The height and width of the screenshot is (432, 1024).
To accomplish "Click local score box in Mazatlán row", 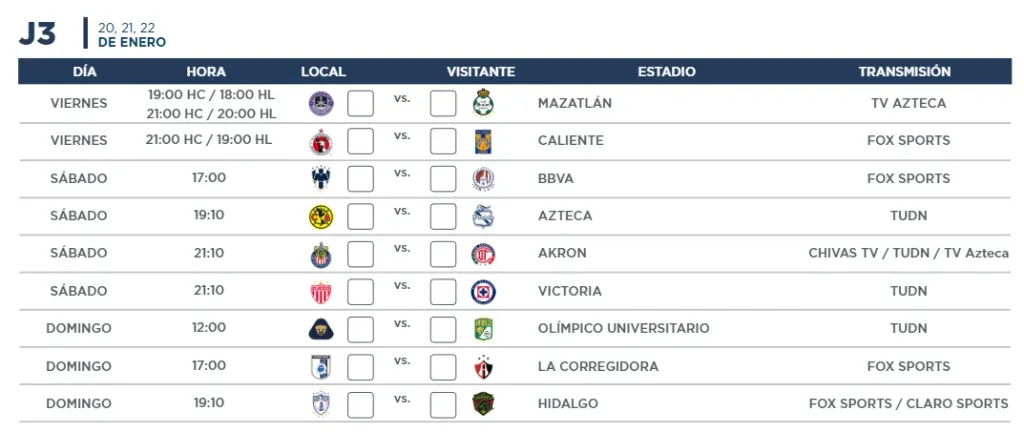I will (360, 104).
